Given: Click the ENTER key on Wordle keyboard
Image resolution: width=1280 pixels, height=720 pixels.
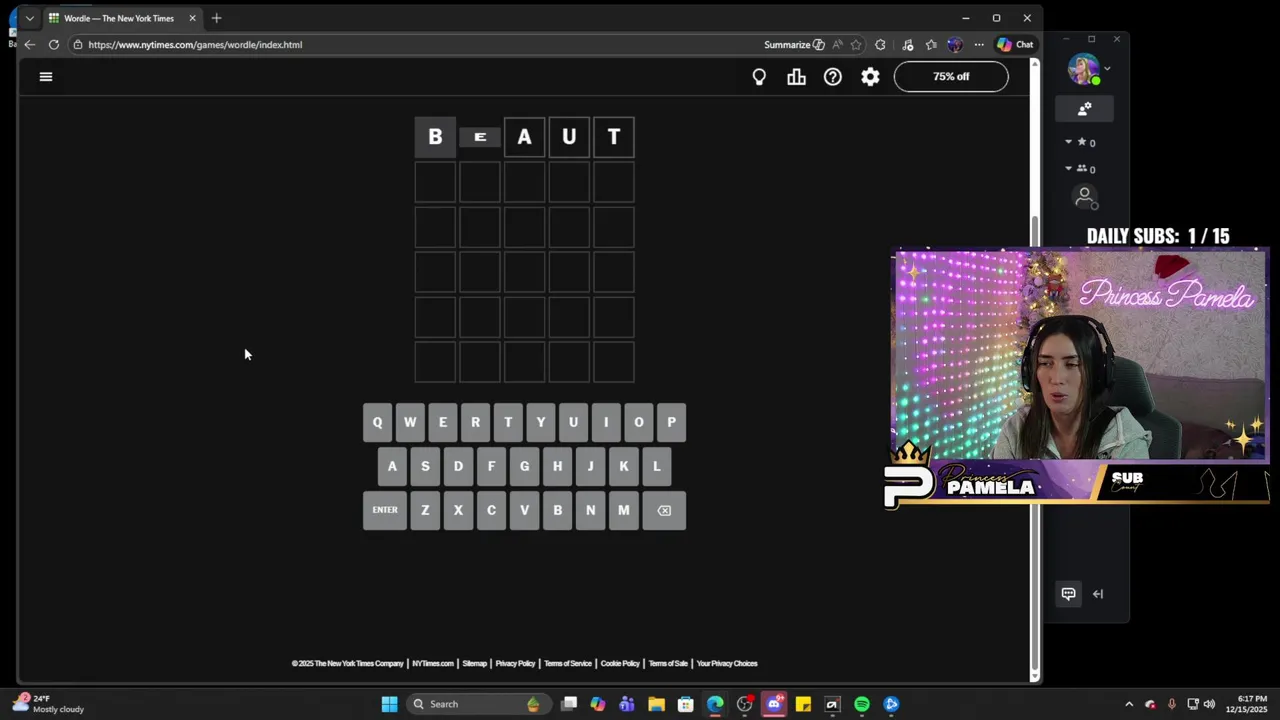Looking at the screenshot, I should click(x=385, y=510).
